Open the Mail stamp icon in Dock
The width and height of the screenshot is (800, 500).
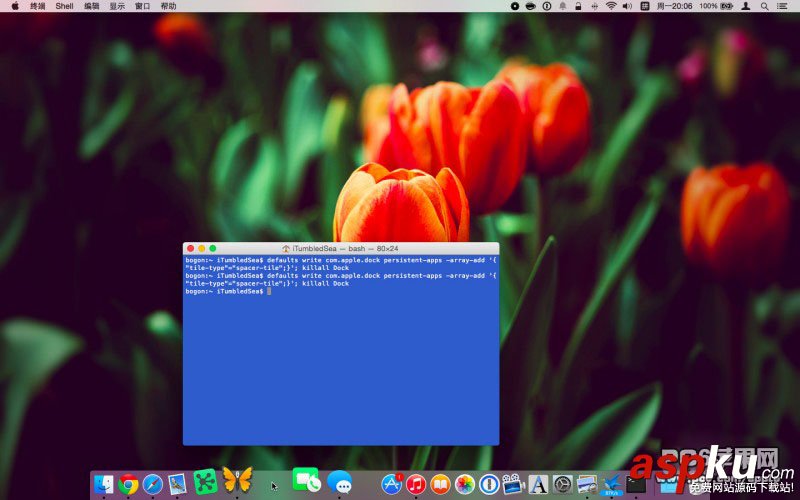[178, 484]
